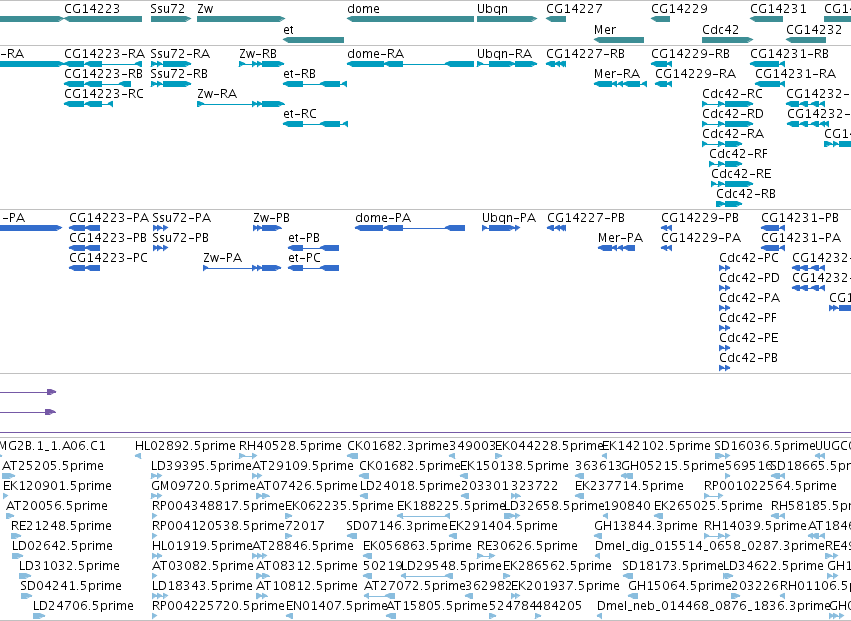Select the Zw gene arrow
851x621 pixels.
tap(241, 19)
